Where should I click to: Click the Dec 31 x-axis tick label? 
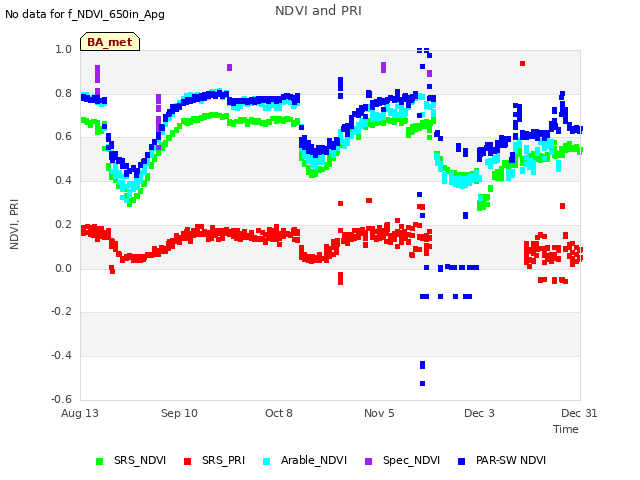point(579,413)
